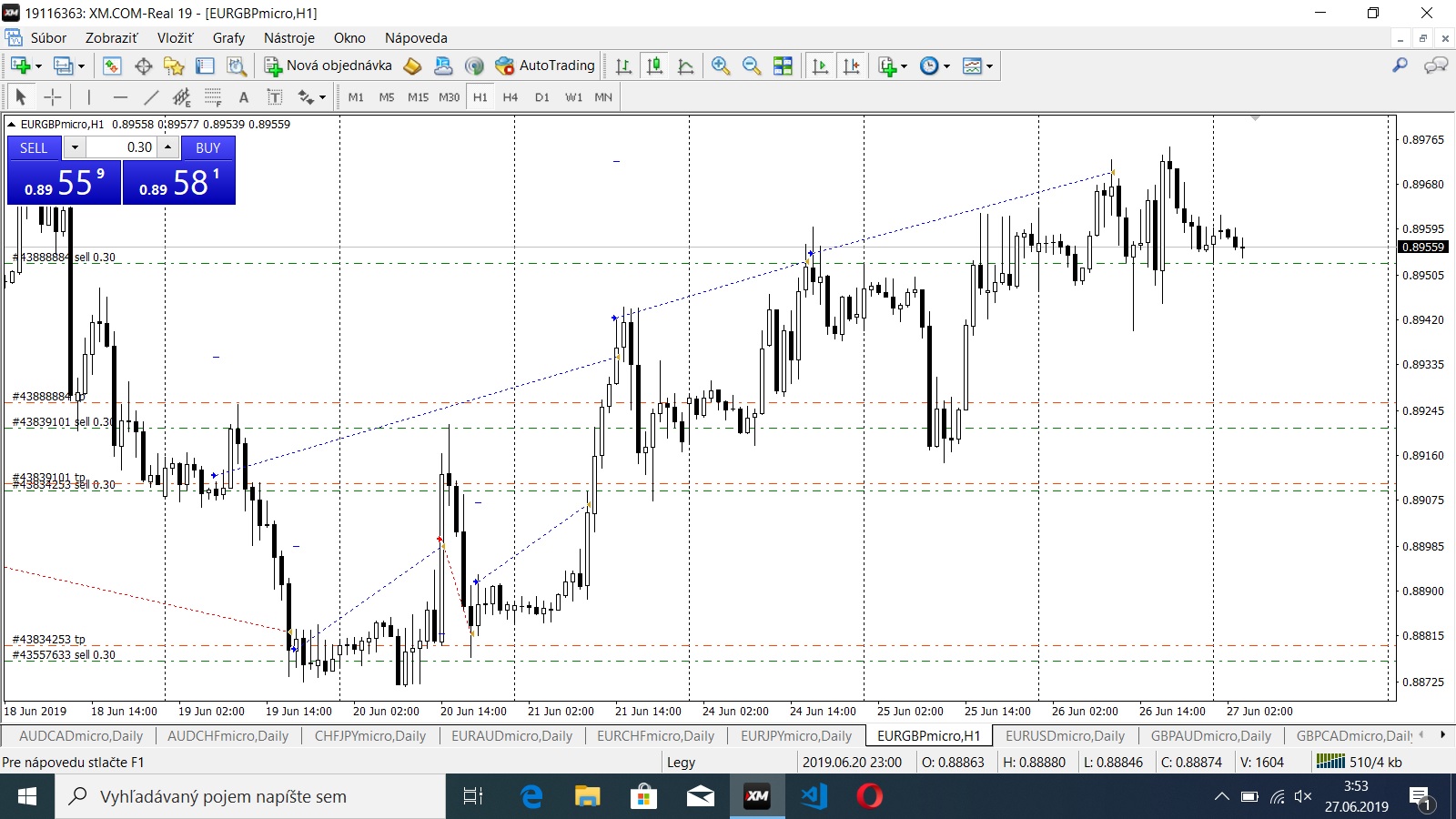This screenshot has height=819, width=1456.
Task: Switch chart to candlestick mode
Action: pyautogui.click(x=654, y=66)
